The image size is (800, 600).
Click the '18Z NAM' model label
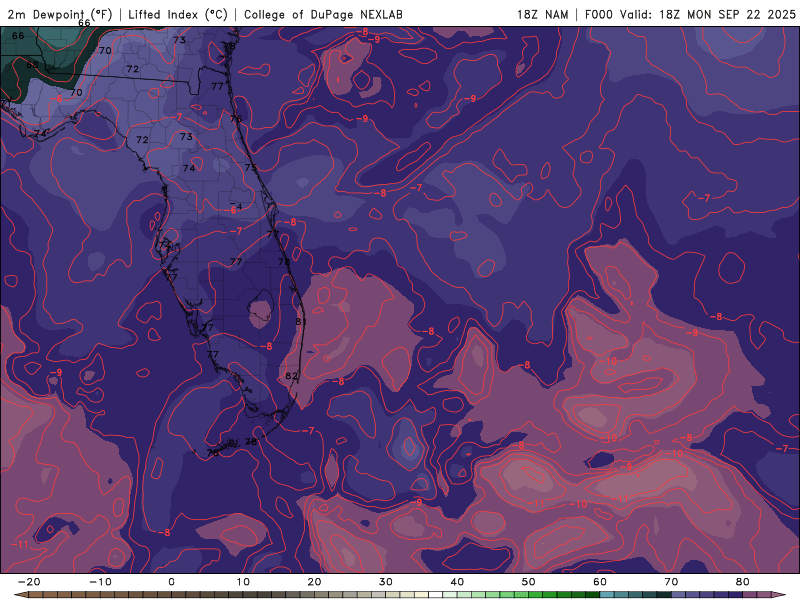tap(543, 14)
